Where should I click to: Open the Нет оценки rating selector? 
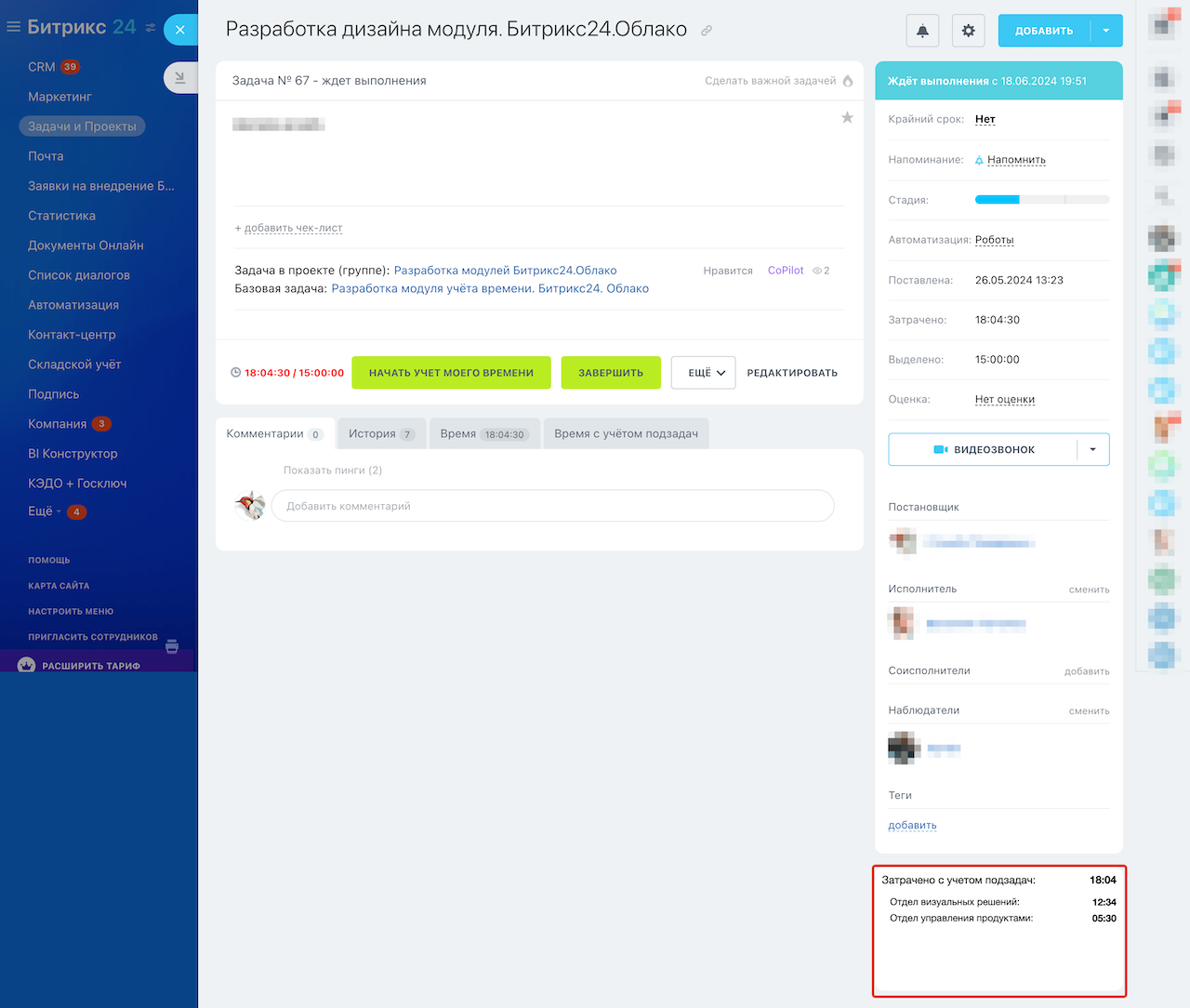[1005, 400]
